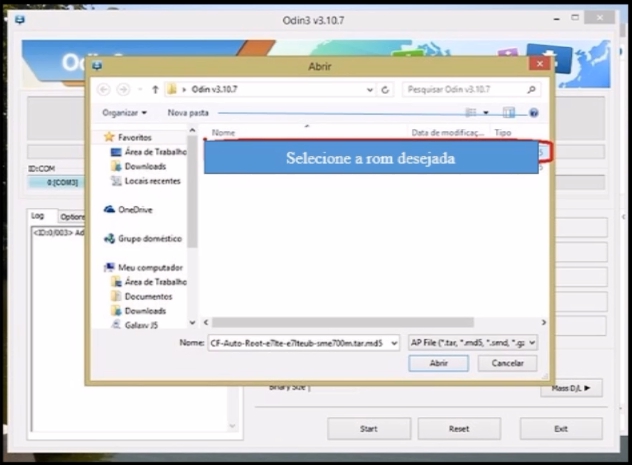Click the Favoritos star icon
The height and width of the screenshot is (465, 632).
(109, 137)
